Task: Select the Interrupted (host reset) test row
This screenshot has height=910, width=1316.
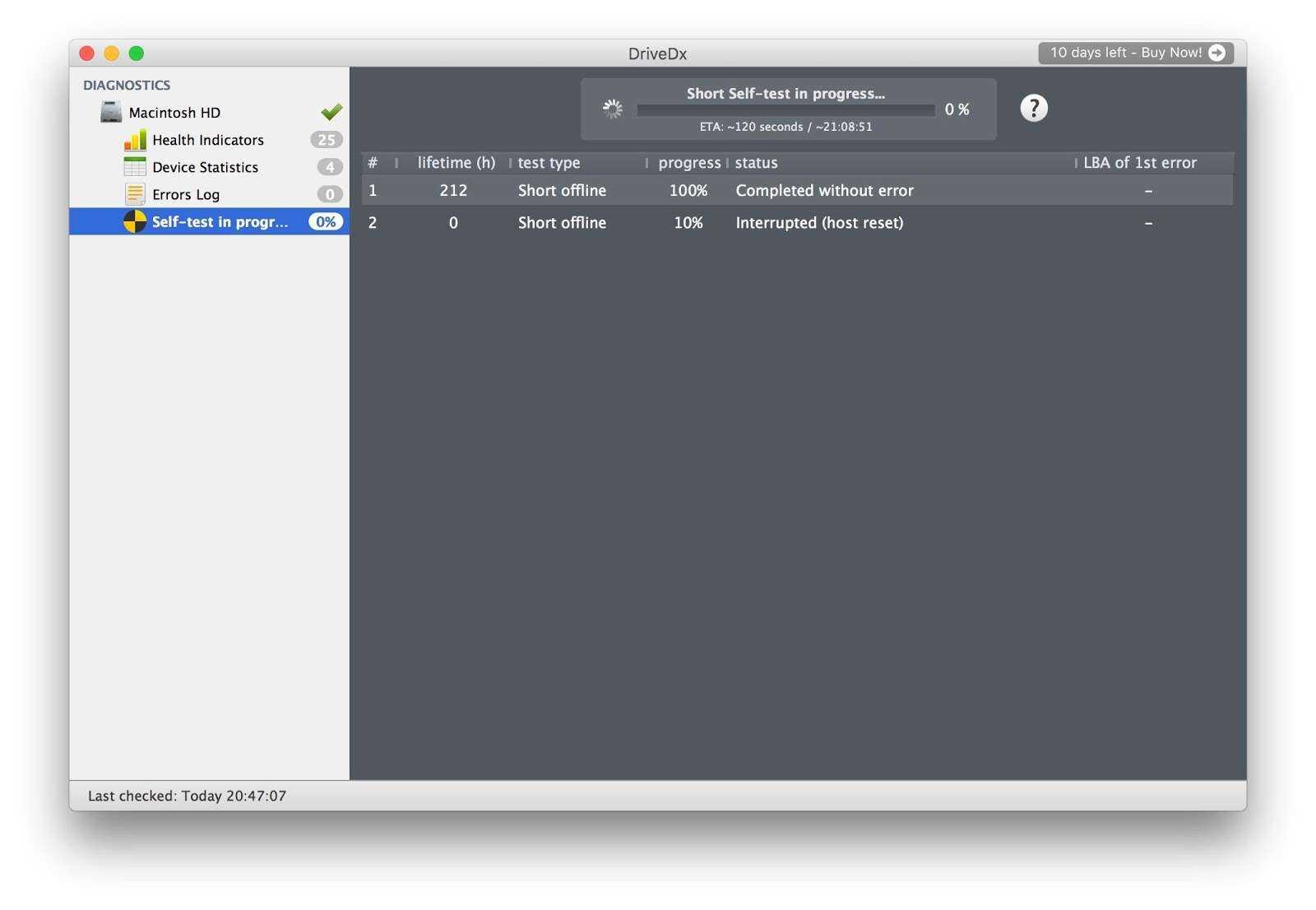Action: (819, 223)
